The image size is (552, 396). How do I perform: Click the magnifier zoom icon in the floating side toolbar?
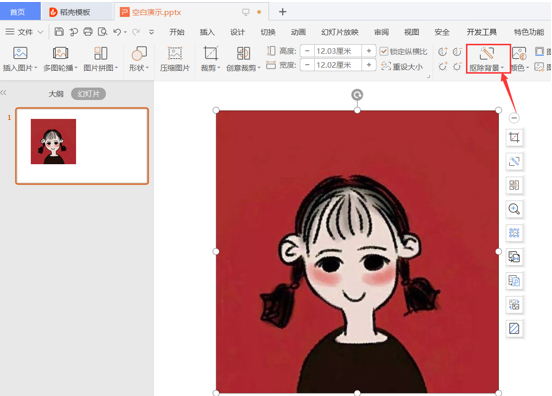514,209
